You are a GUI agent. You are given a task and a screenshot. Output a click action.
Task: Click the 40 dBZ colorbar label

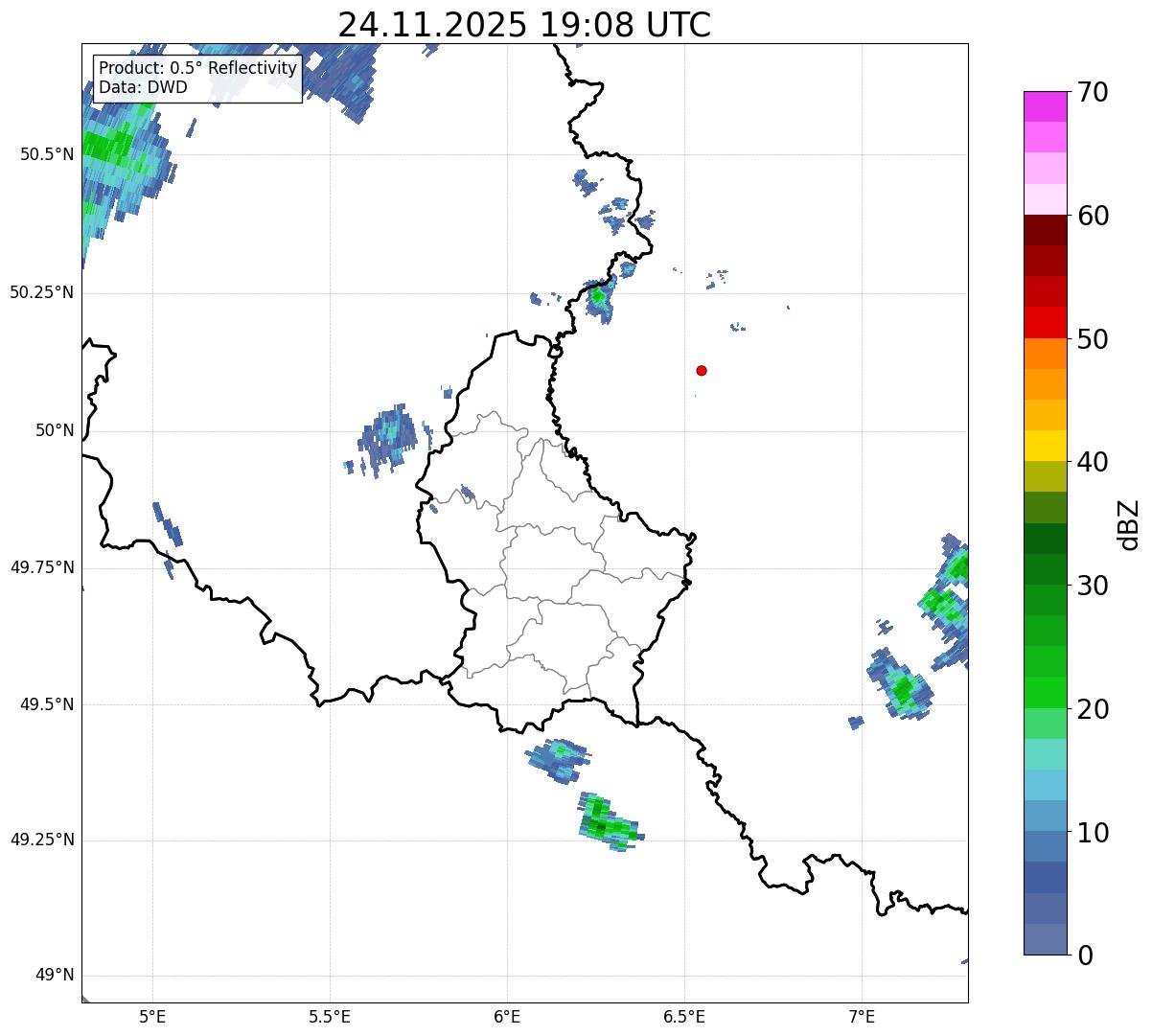point(1093,462)
